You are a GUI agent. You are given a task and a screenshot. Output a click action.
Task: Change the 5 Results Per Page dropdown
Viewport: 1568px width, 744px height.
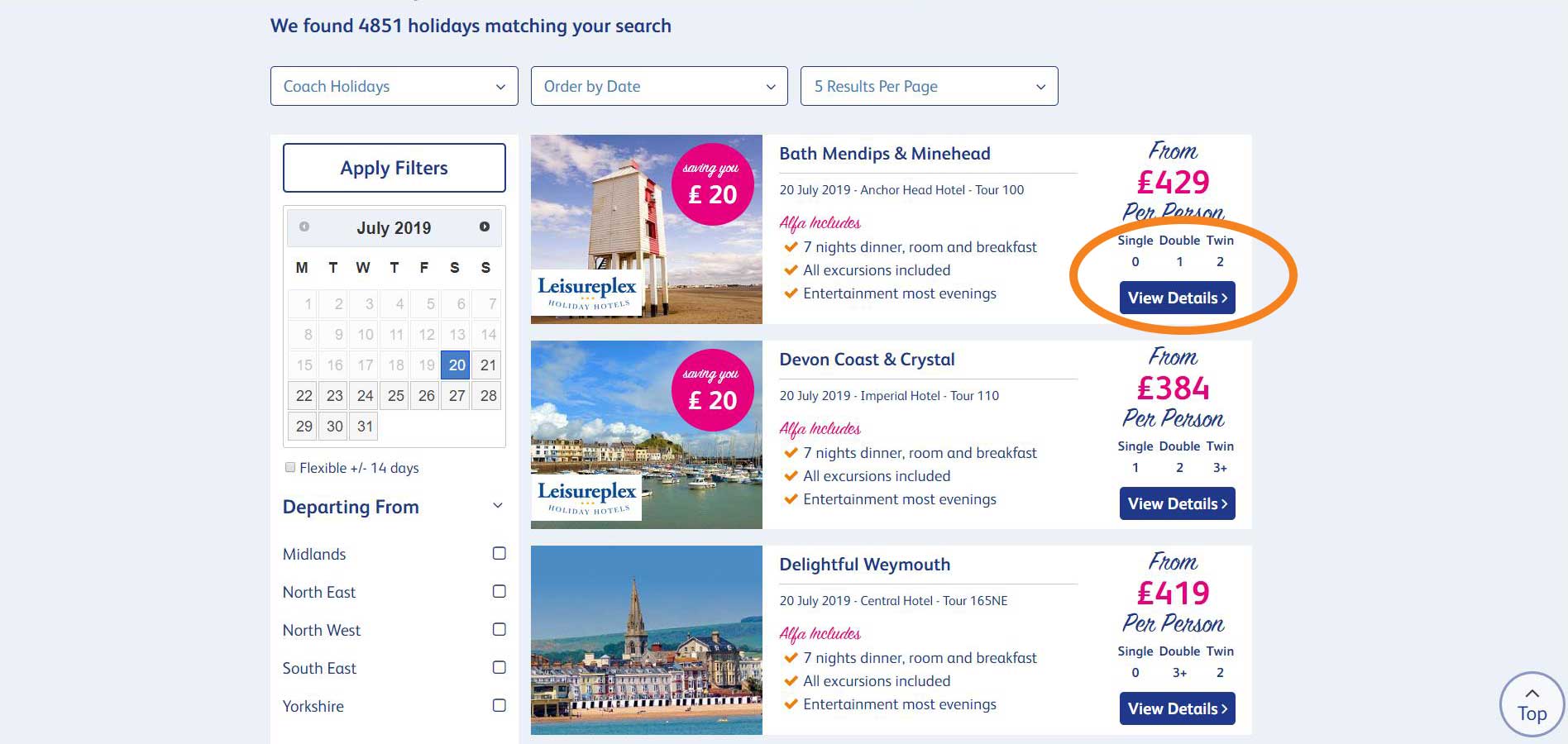[929, 86]
